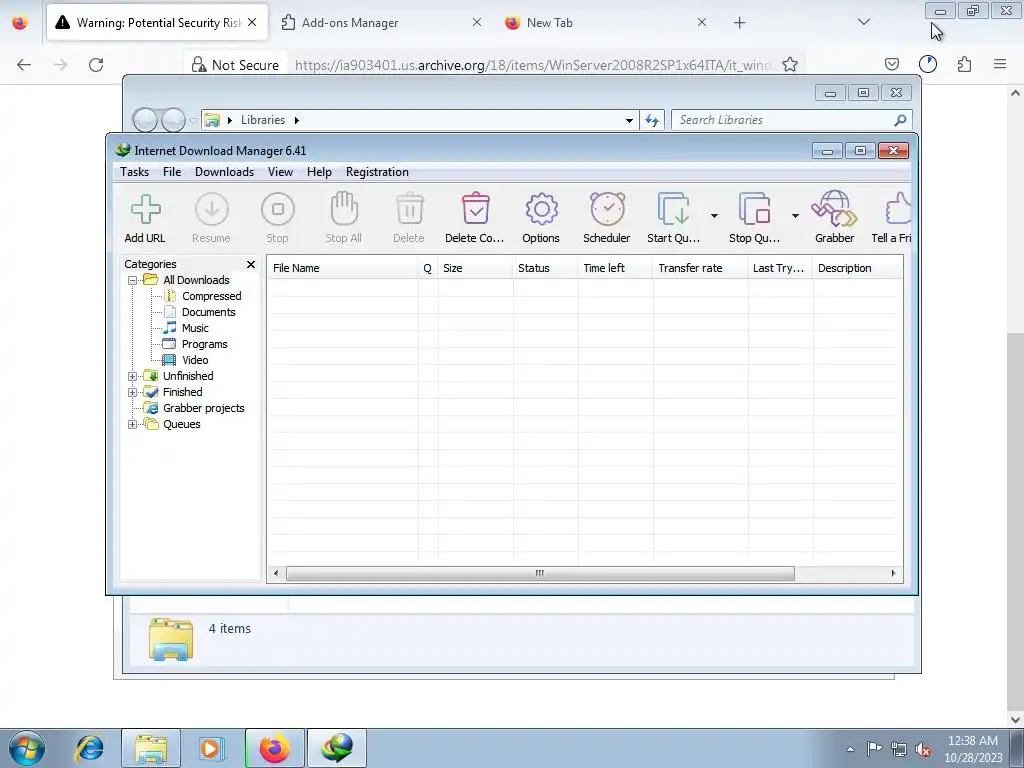Click the Search Libraries field in Explorer
1024x768 pixels.
pyautogui.click(x=792, y=120)
